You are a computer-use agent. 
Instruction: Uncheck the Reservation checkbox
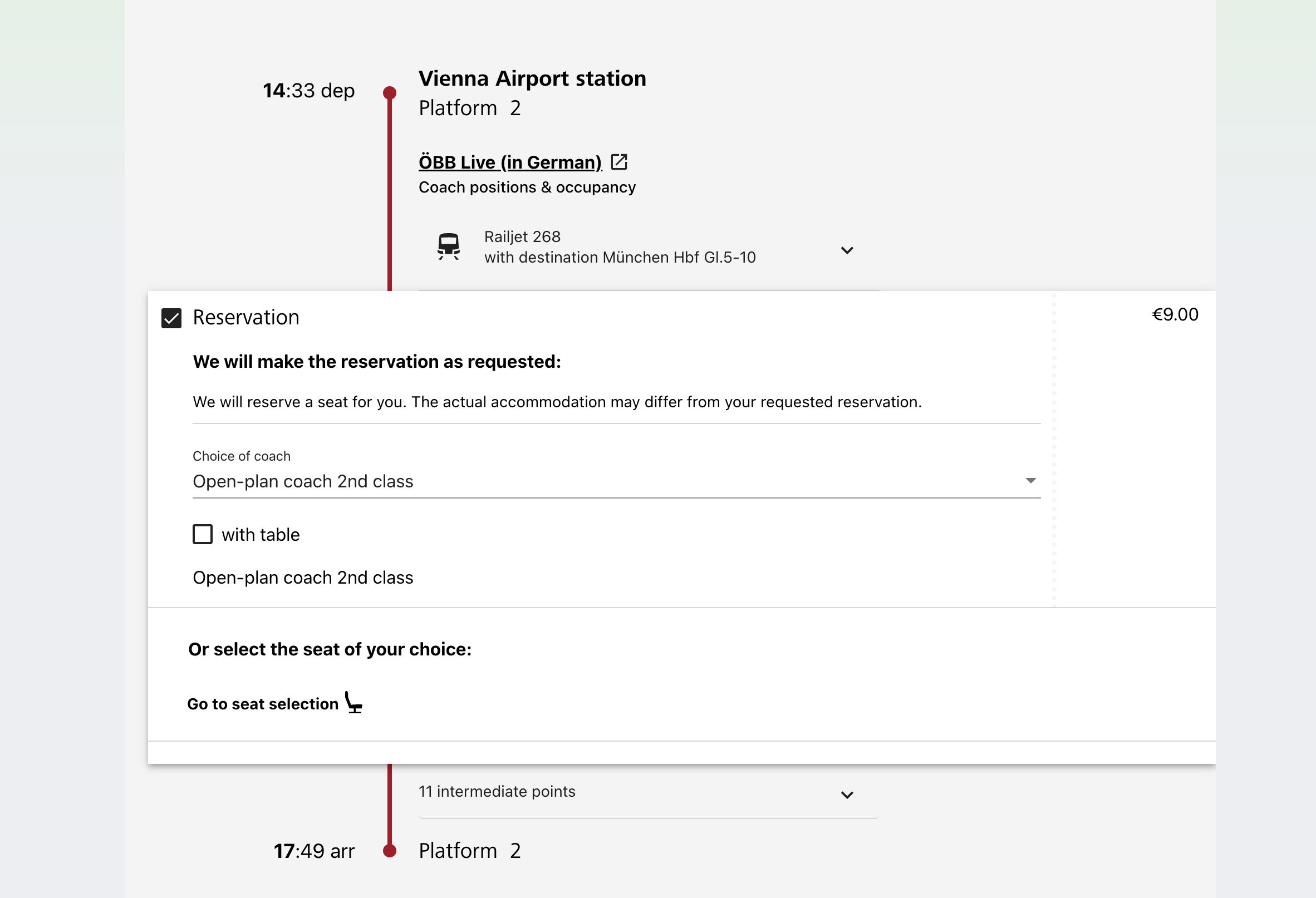coord(171,318)
